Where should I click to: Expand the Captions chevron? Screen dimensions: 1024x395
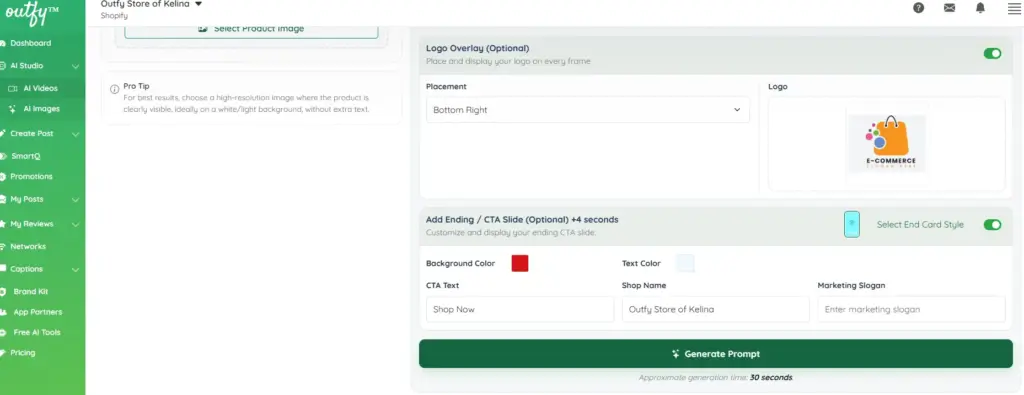76,269
